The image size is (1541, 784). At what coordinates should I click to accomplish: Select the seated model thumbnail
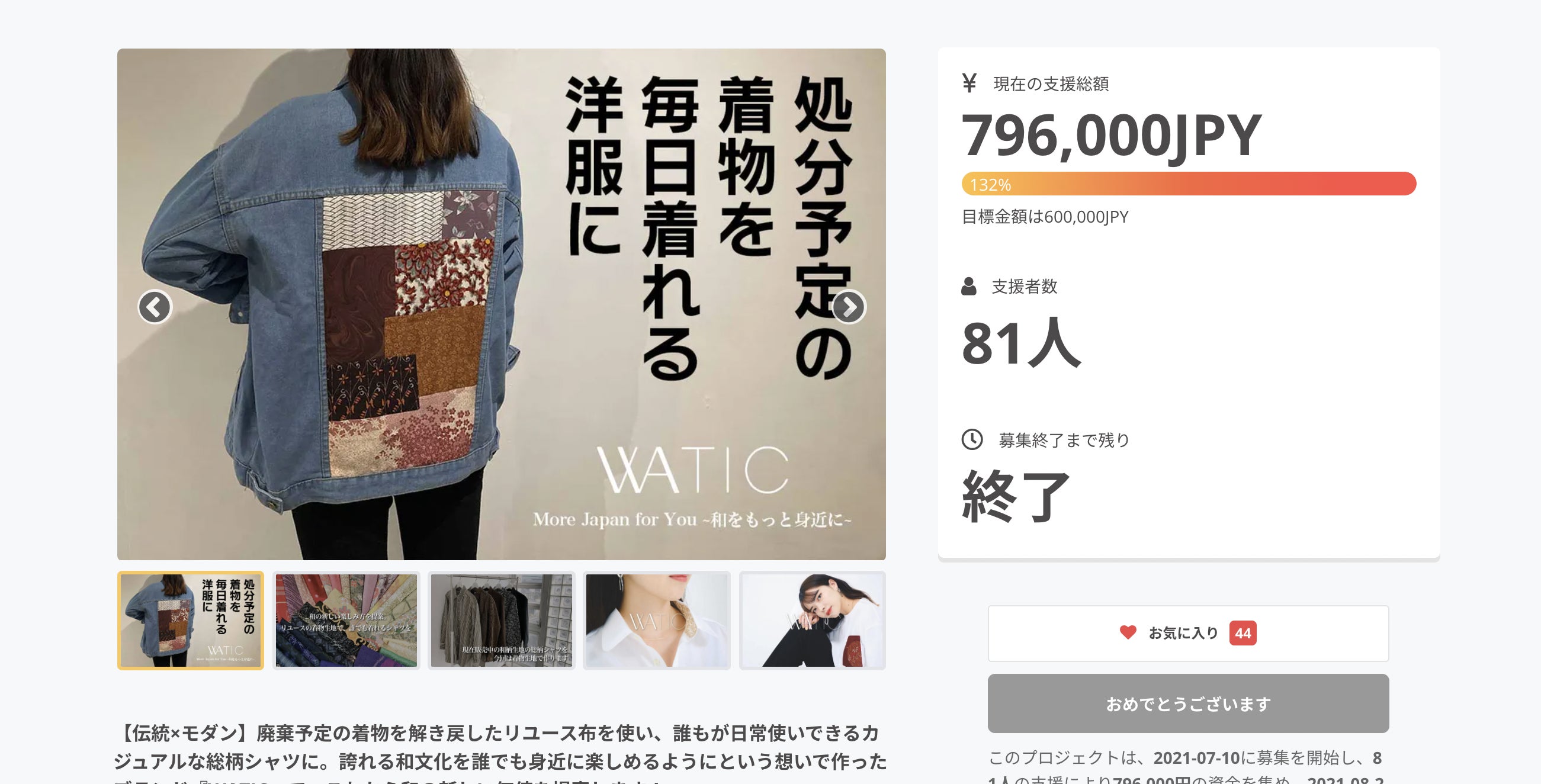click(813, 620)
